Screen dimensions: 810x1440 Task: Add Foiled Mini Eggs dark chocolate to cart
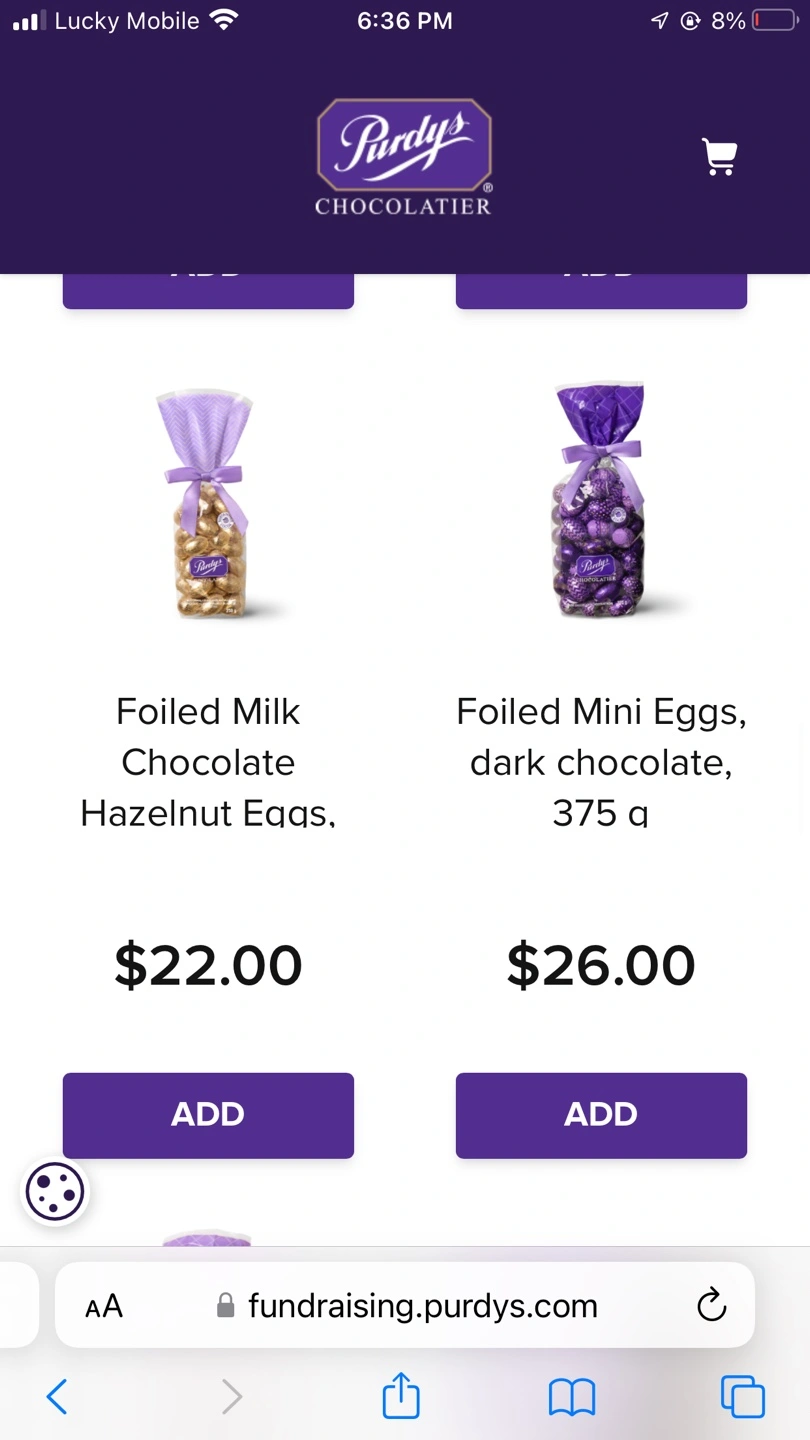tap(601, 1115)
